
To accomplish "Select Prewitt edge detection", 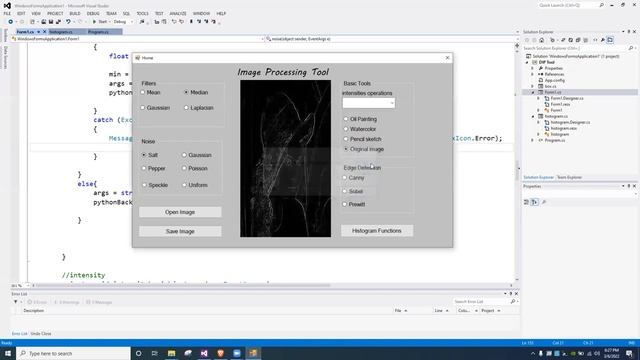I will [x=344, y=204].
